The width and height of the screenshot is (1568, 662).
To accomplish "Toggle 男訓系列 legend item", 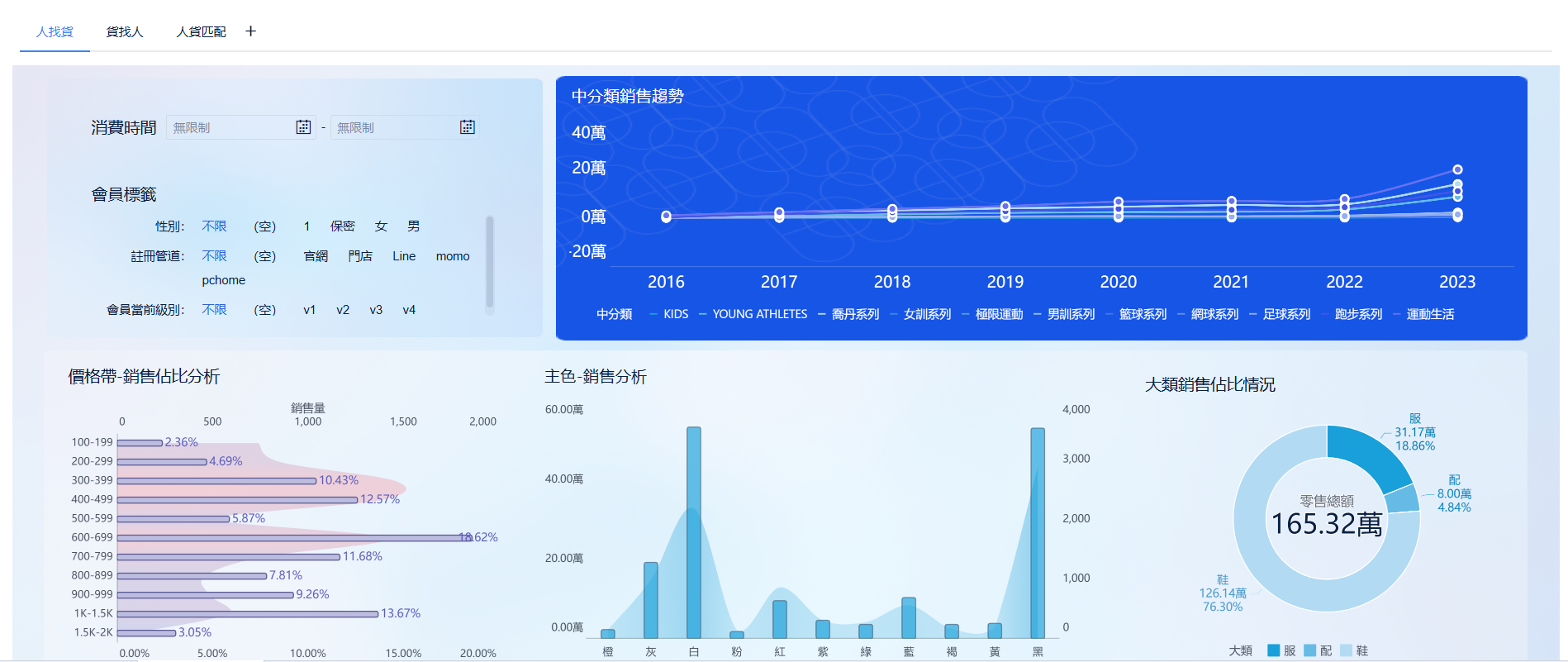I will 1065,314.
